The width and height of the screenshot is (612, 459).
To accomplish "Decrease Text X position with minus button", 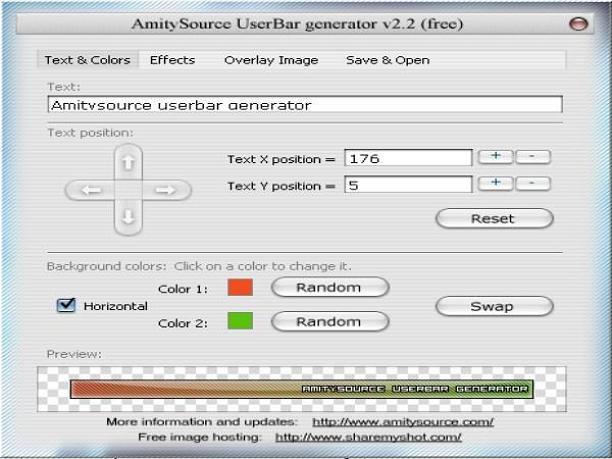I will (x=533, y=157).
